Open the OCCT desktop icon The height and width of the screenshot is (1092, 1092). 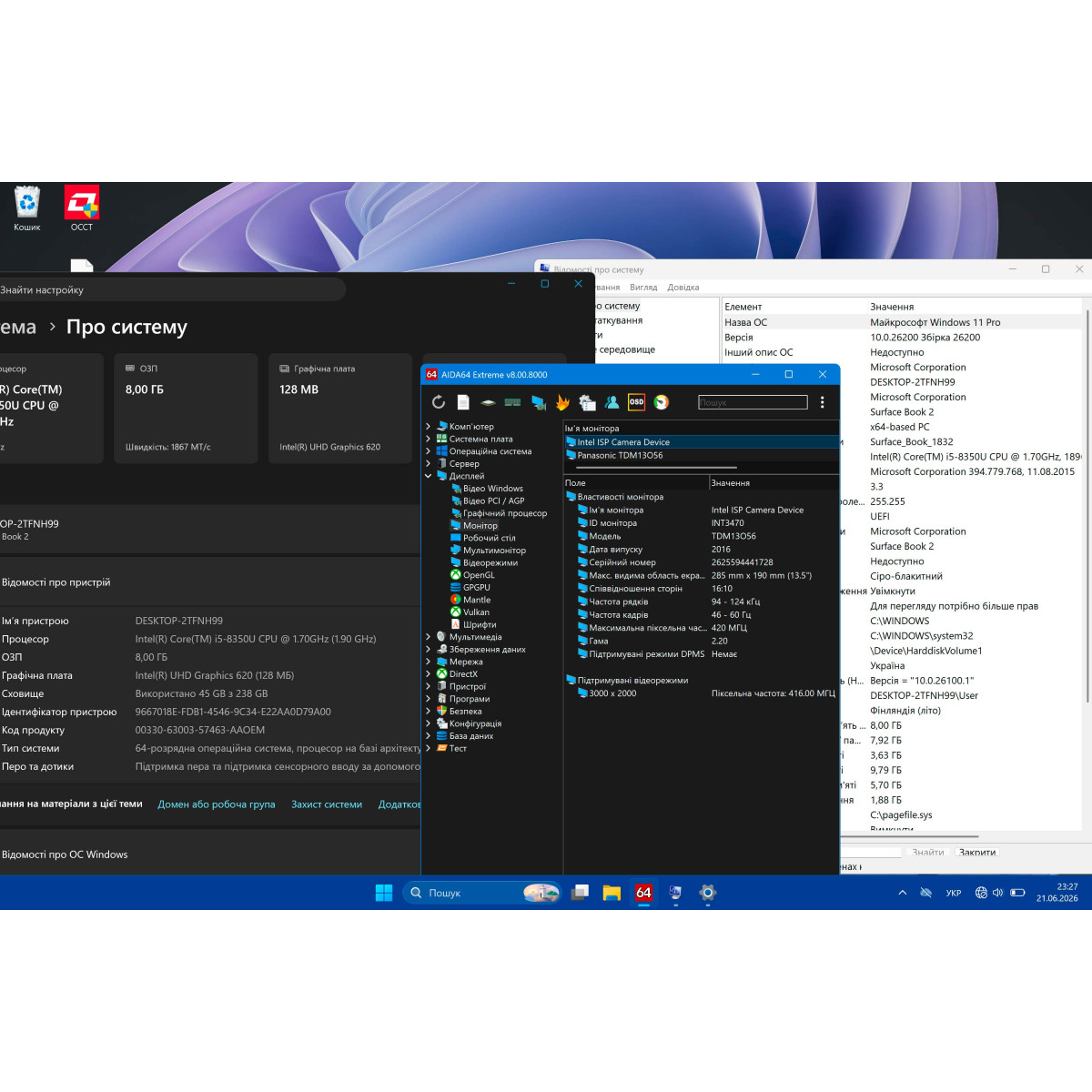click(x=82, y=208)
